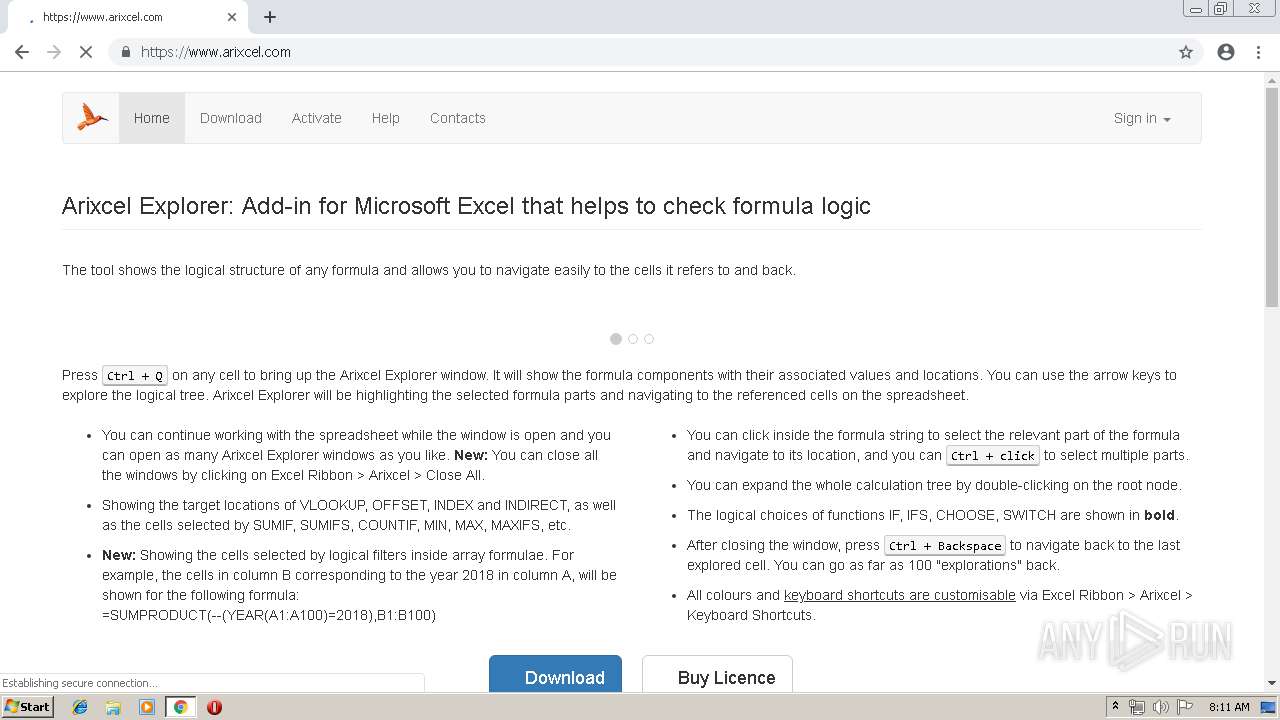This screenshot has width=1280, height=720.
Task: Click scrollbar down arrow
Action: [1272, 683]
